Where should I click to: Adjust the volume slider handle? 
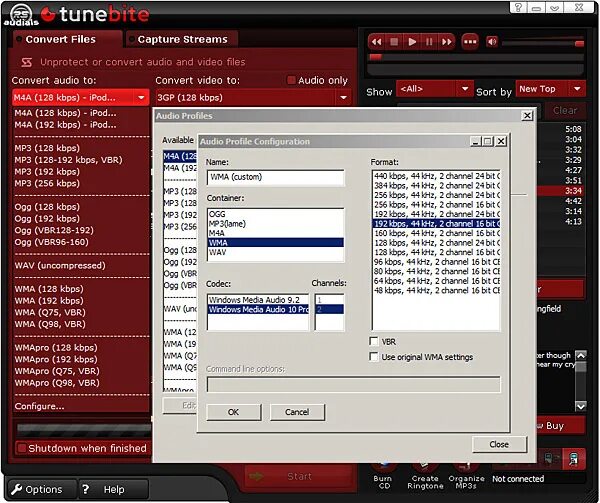click(x=580, y=43)
